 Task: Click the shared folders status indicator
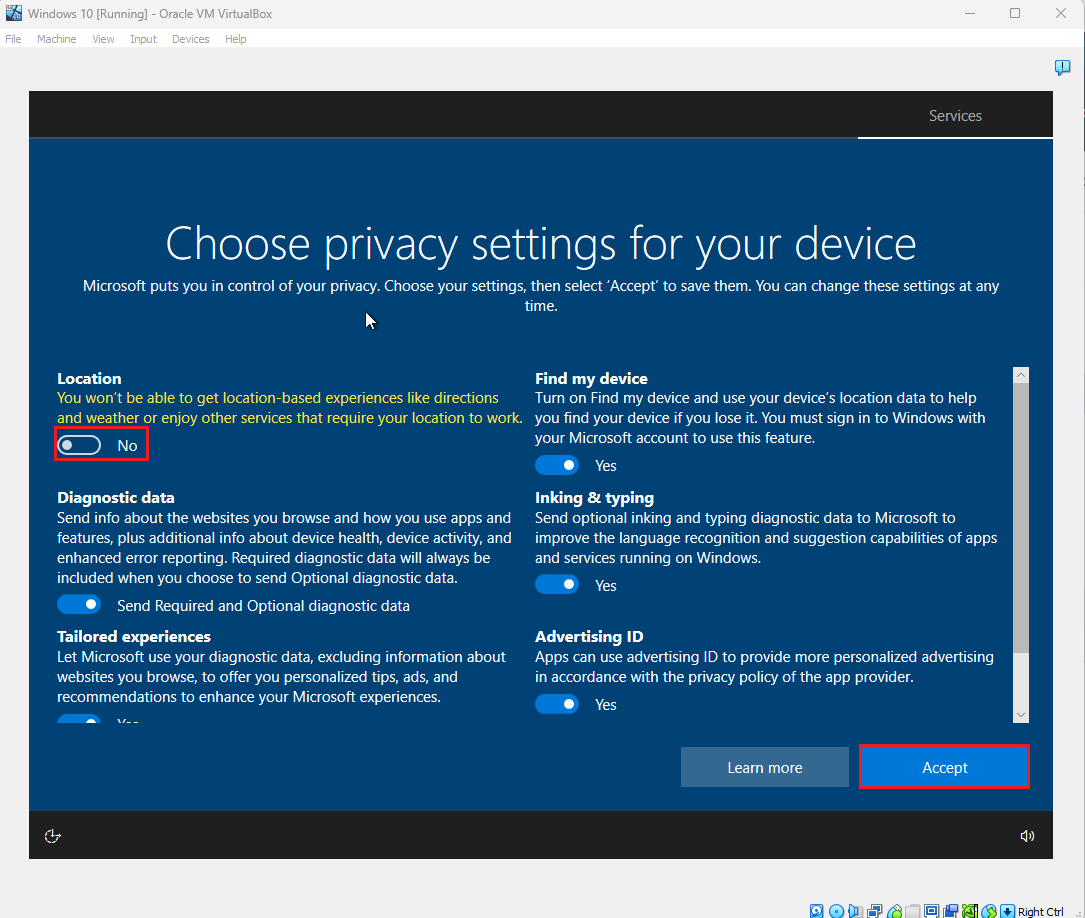[913, 911]
